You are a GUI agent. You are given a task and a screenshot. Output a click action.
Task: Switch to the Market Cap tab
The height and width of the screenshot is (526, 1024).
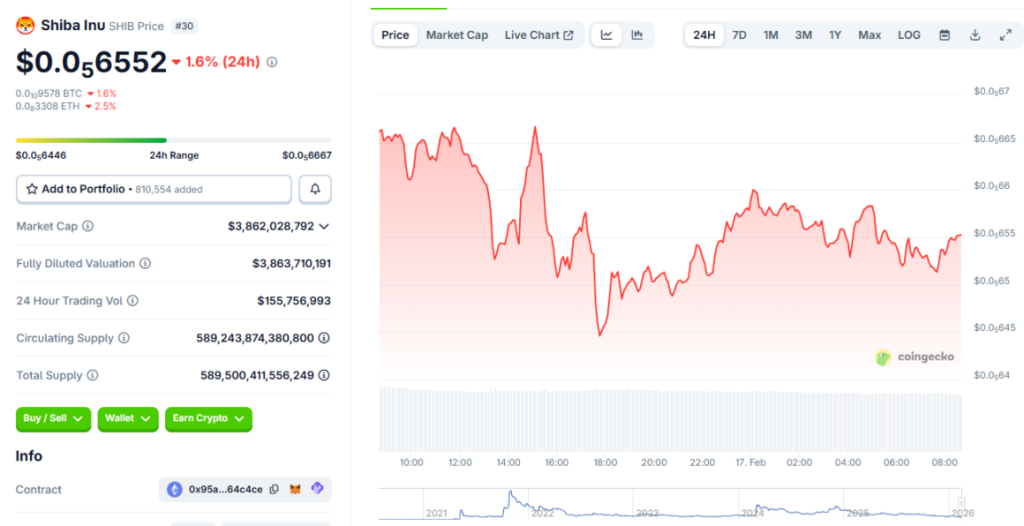coord(457,35)
